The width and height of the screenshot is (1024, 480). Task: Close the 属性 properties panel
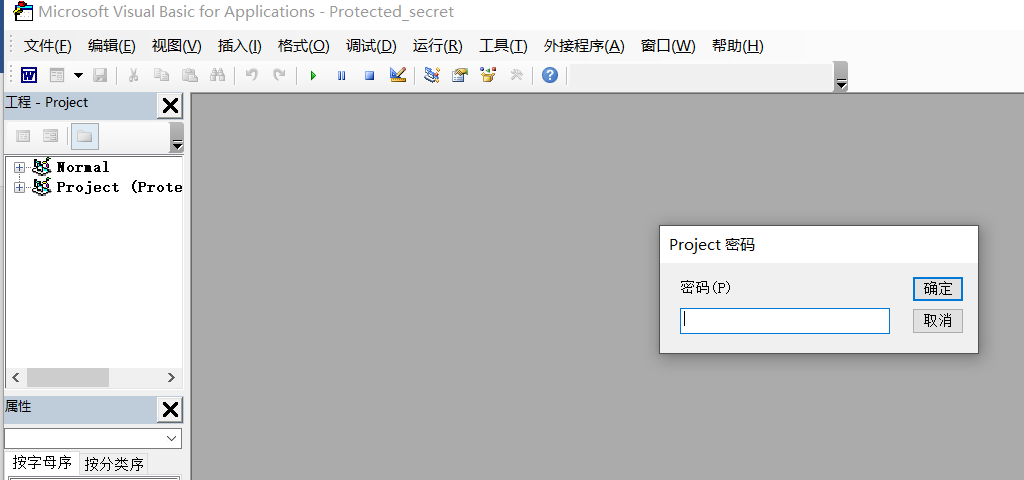[170, 409]
